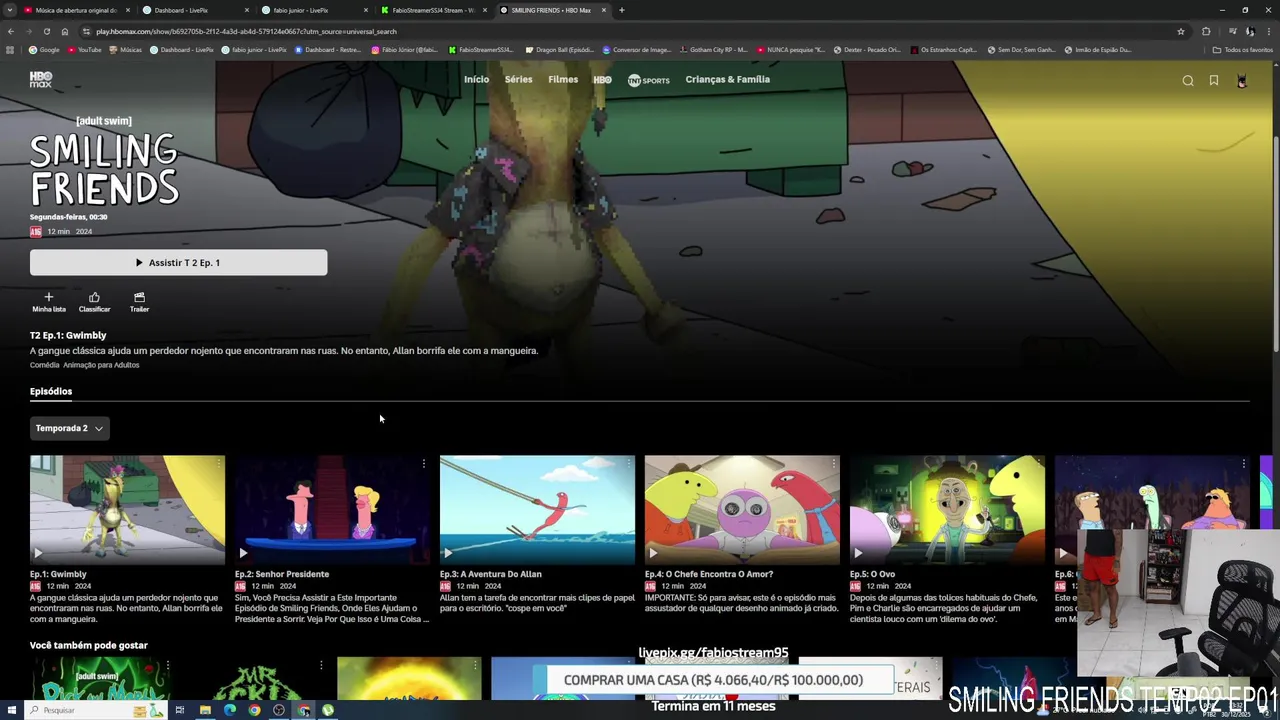This screenshot has width=1280, height=720.
Task: Click Ep.4: O Chefe Encontra O Amor? title
Action: click(x=708, y=574)
